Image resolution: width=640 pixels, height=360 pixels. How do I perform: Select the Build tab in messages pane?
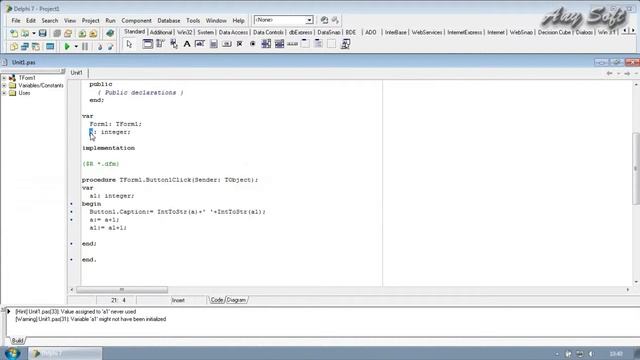pyautogui.click(x=17, y=340)
